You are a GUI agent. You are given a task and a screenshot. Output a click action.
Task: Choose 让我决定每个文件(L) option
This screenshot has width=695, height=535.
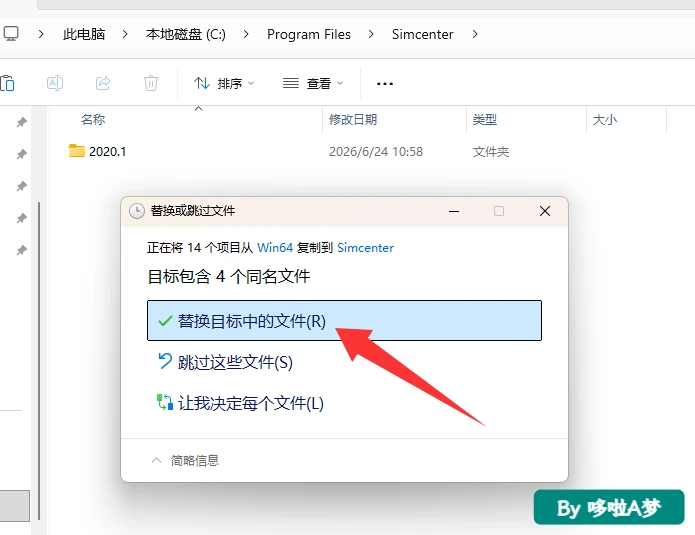[x=240, y=403]
